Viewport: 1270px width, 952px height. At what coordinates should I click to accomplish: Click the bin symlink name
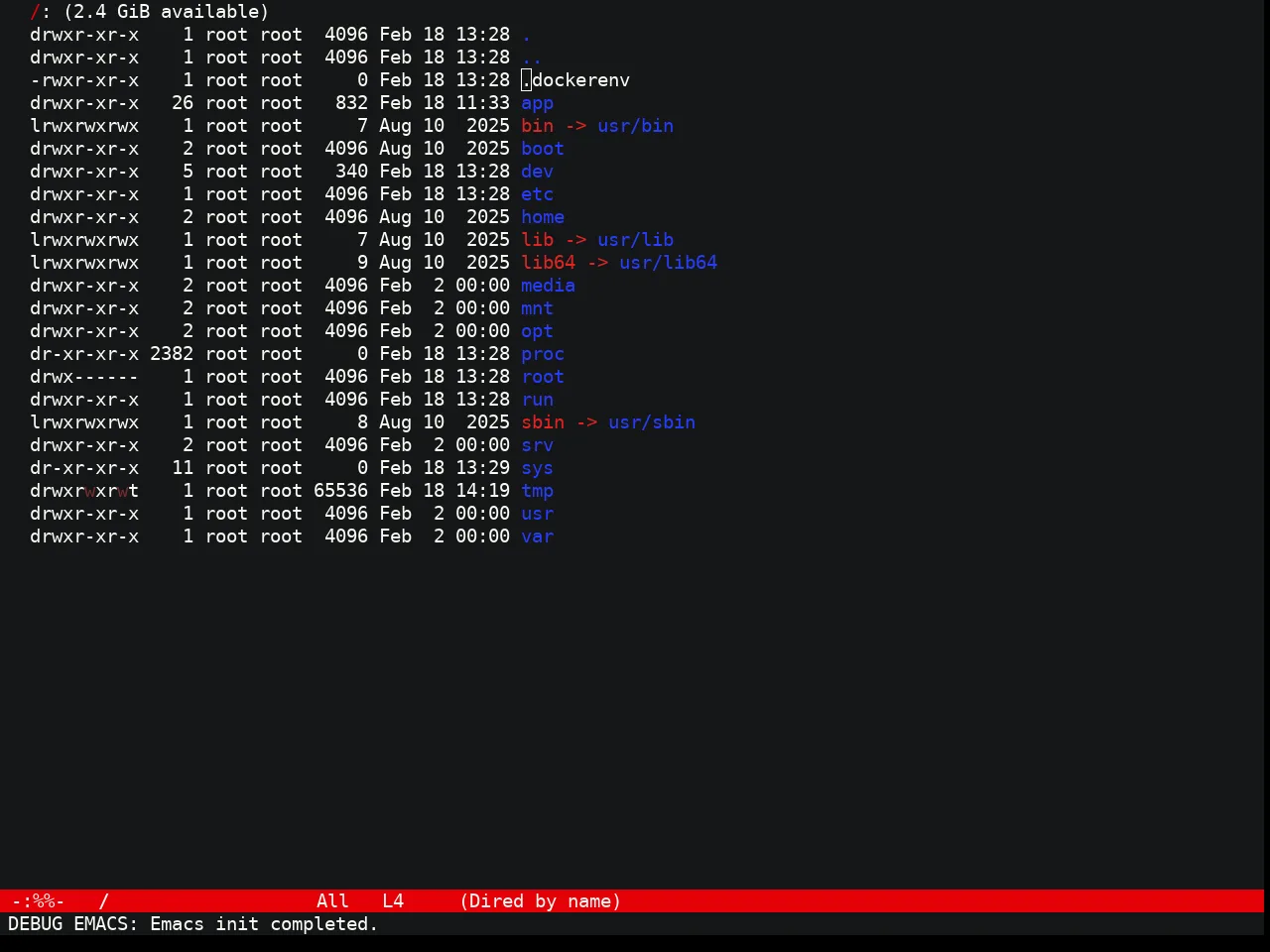pyautogui.click(x=537, y=126)
